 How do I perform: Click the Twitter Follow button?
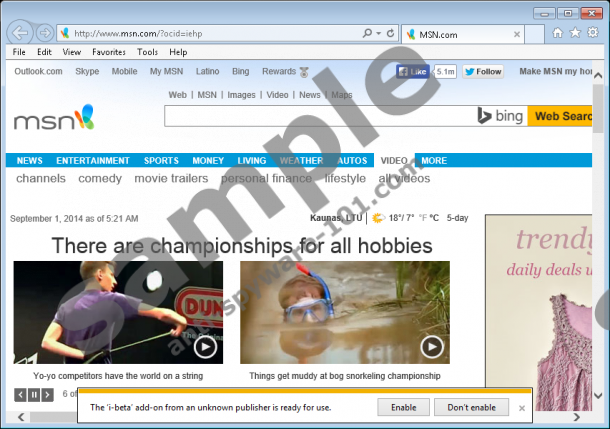(x=483, y=72)
